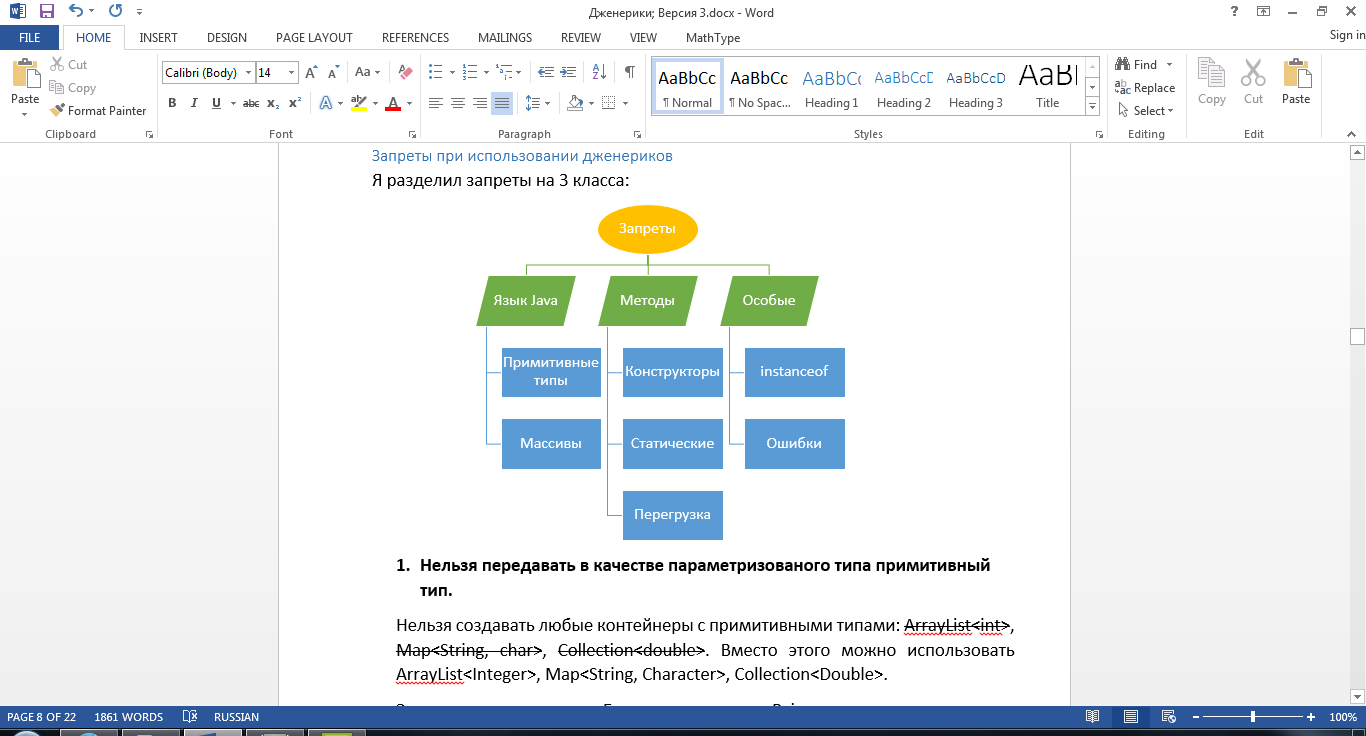Save the document with the floppy disk icon
Screen dimensions: 1366x736
coord(46,12)
